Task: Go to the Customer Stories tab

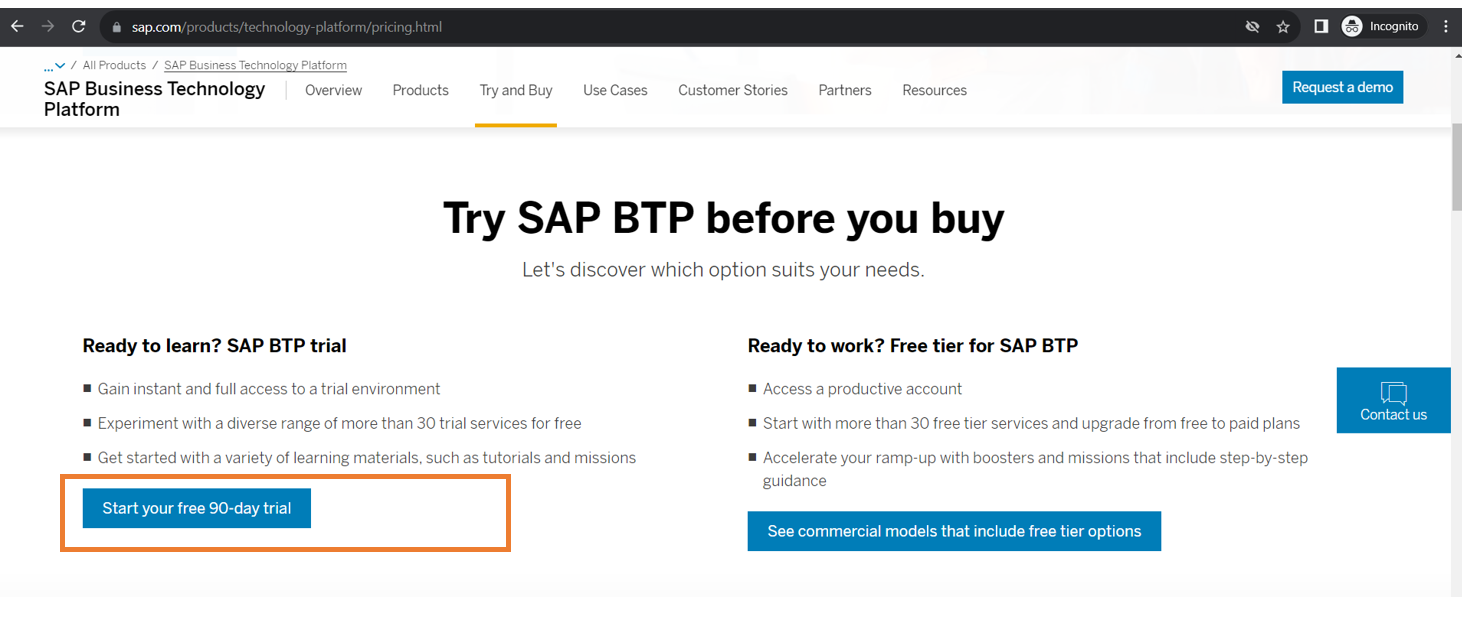Action: (x=733, y=90)
